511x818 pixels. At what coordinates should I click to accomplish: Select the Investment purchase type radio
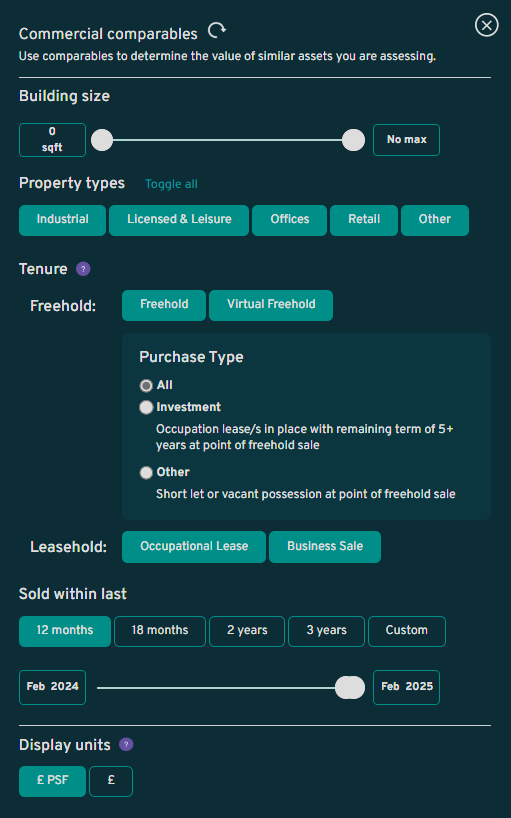click(x=146, y=407)
